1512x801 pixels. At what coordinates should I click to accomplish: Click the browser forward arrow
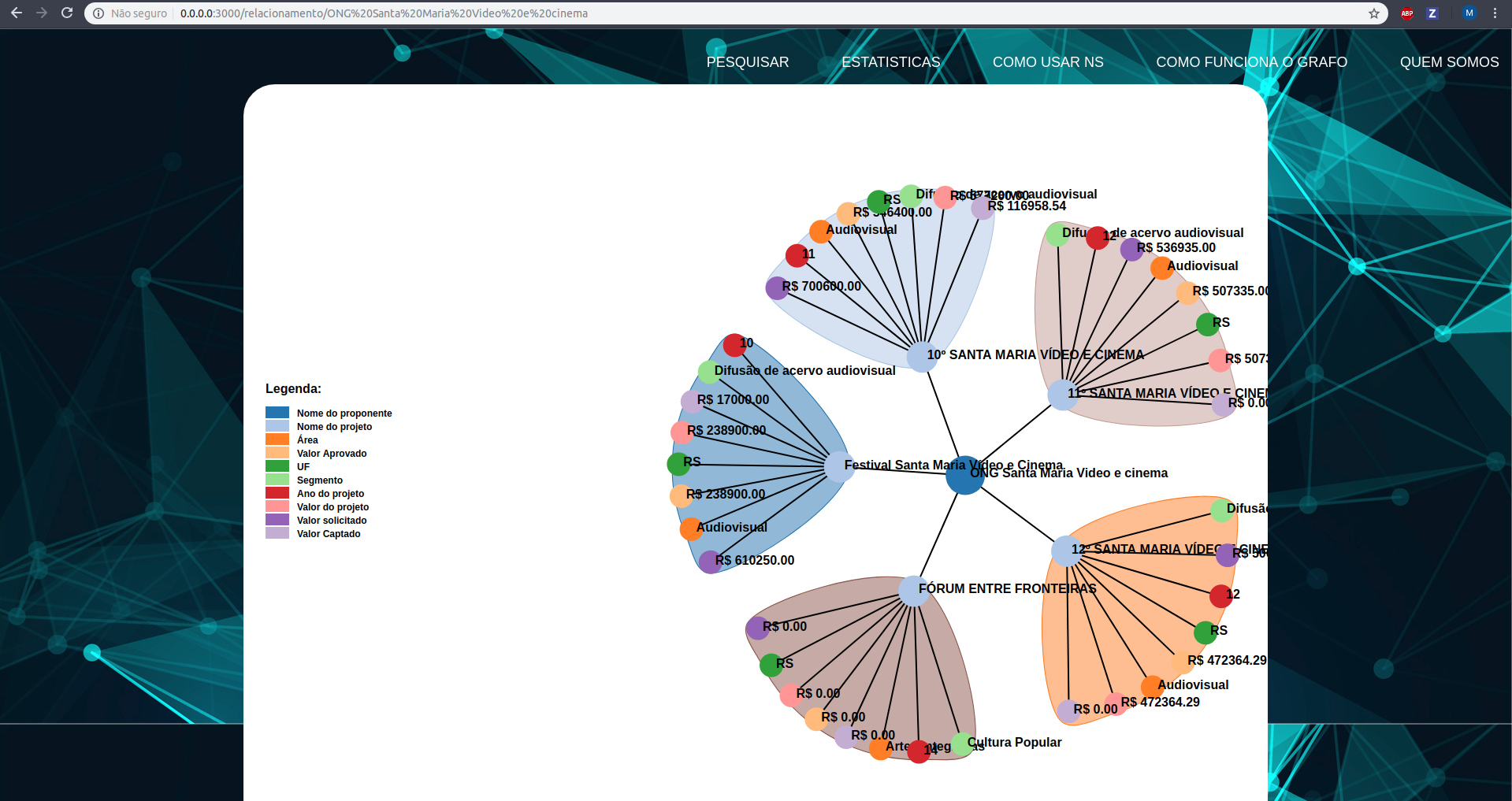click(x=42, y=13)
